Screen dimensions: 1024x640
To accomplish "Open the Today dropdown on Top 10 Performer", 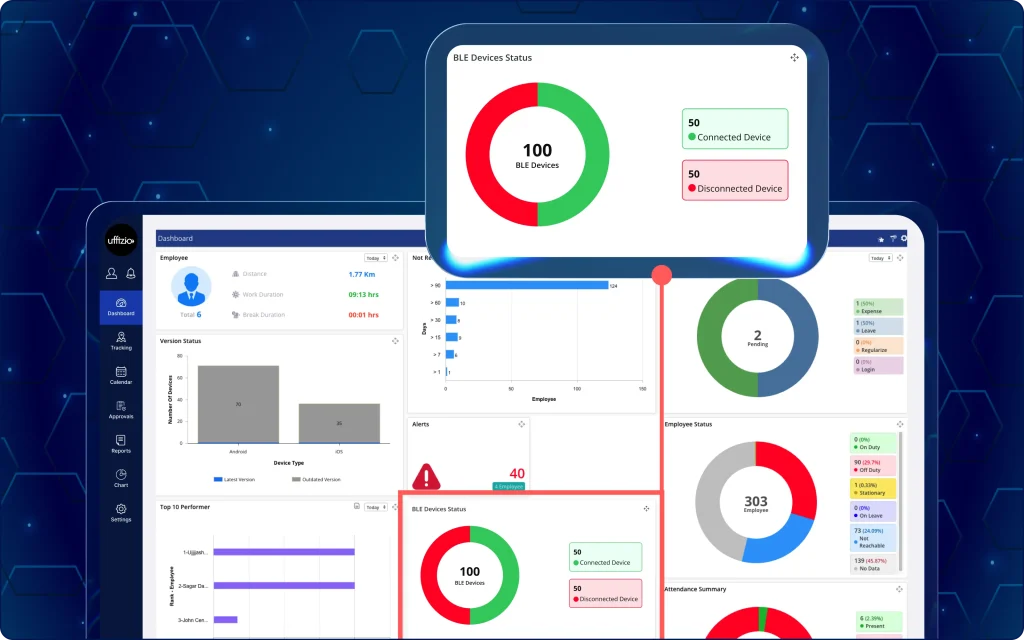I will point(376,507).
